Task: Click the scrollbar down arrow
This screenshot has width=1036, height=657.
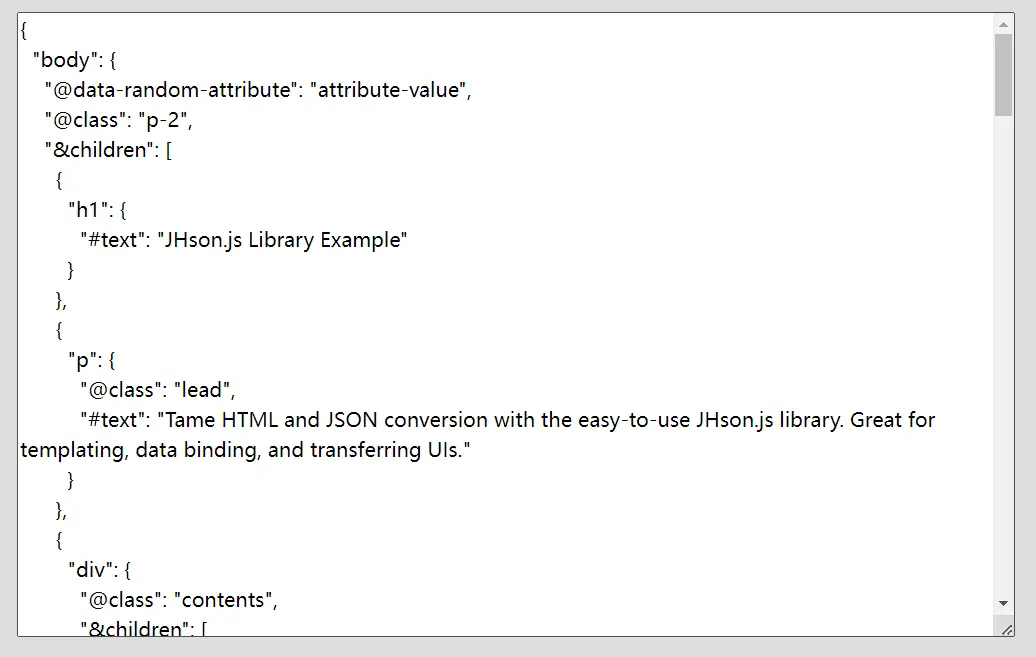Action: click(1003, 603)
